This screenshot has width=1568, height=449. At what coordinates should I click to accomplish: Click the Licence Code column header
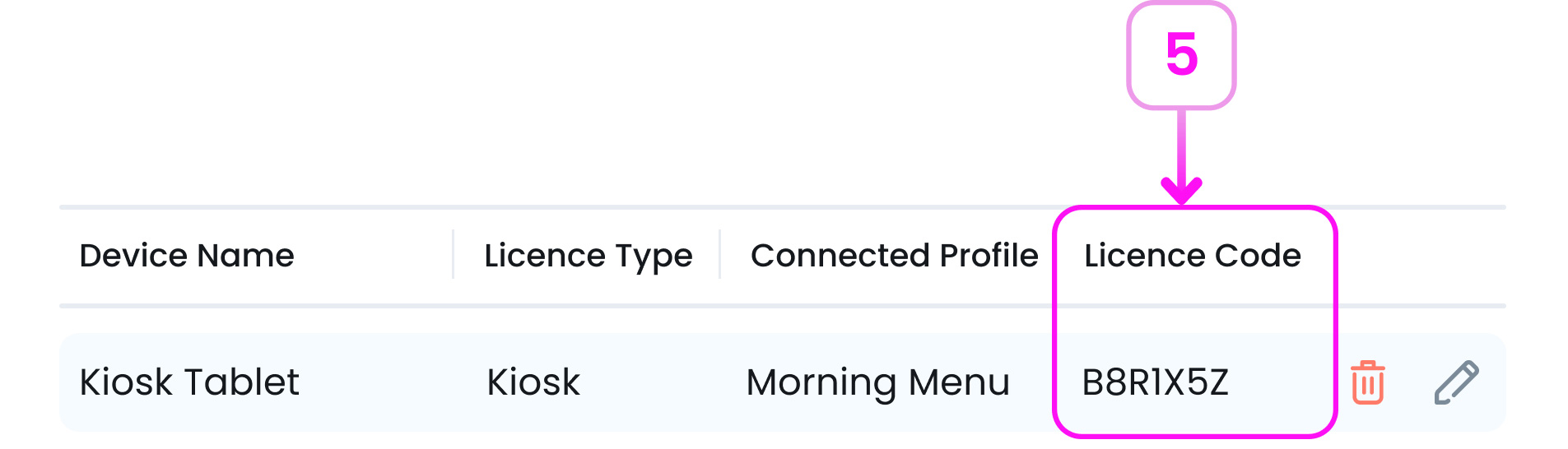pyautogui.click(x=1192, y=256)
